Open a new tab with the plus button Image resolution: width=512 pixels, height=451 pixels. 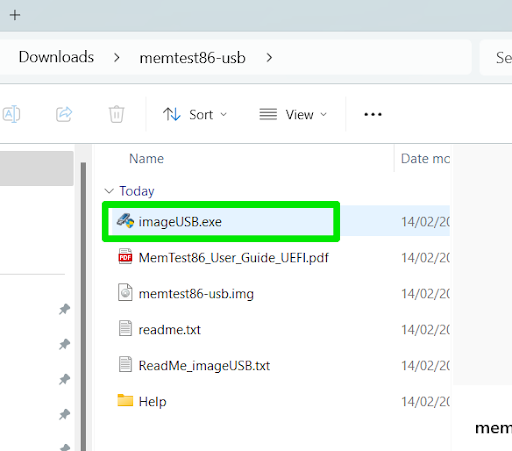tap(15, 15)
